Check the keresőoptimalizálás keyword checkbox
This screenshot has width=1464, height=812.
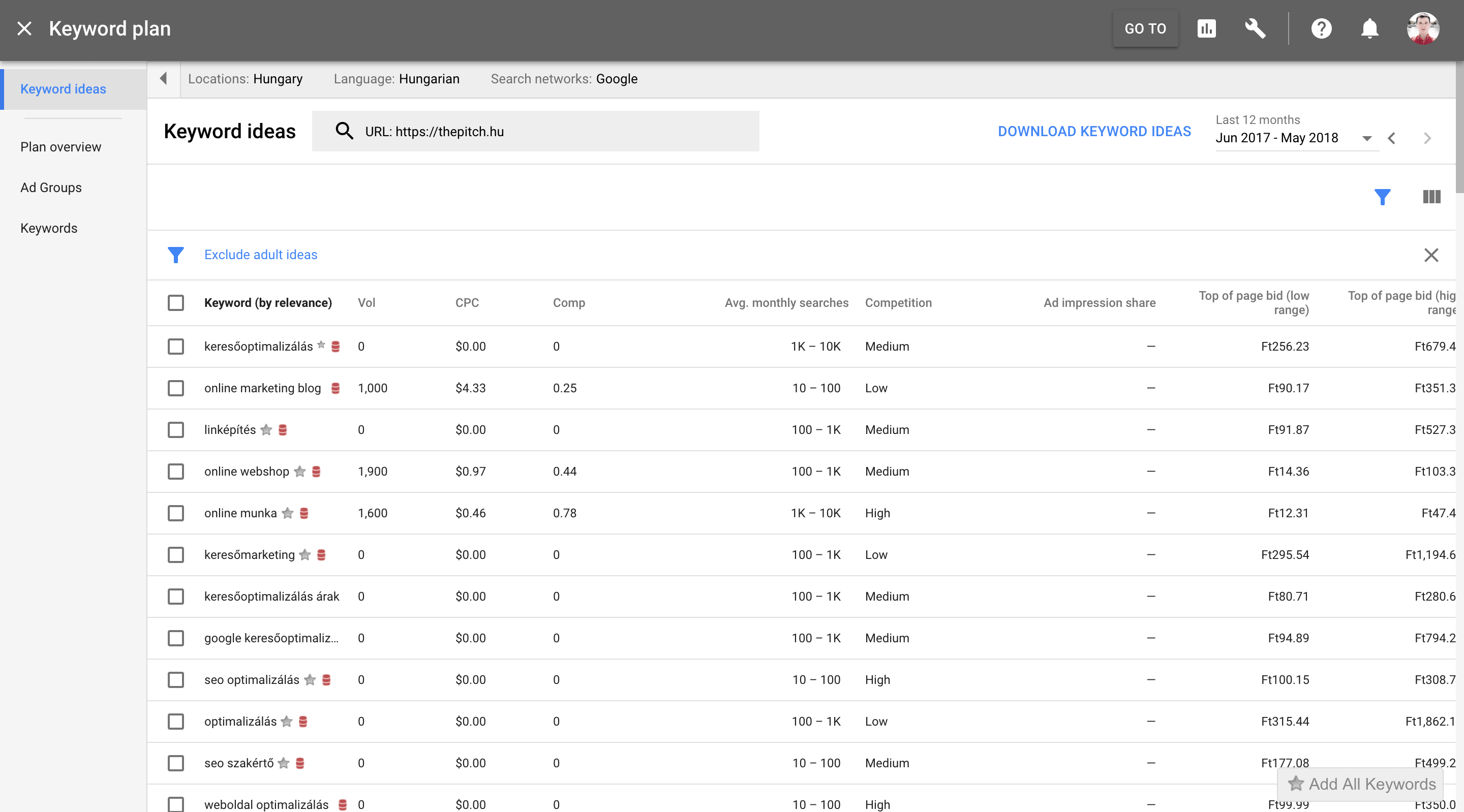pyautogui.click(x=175, y=347)
